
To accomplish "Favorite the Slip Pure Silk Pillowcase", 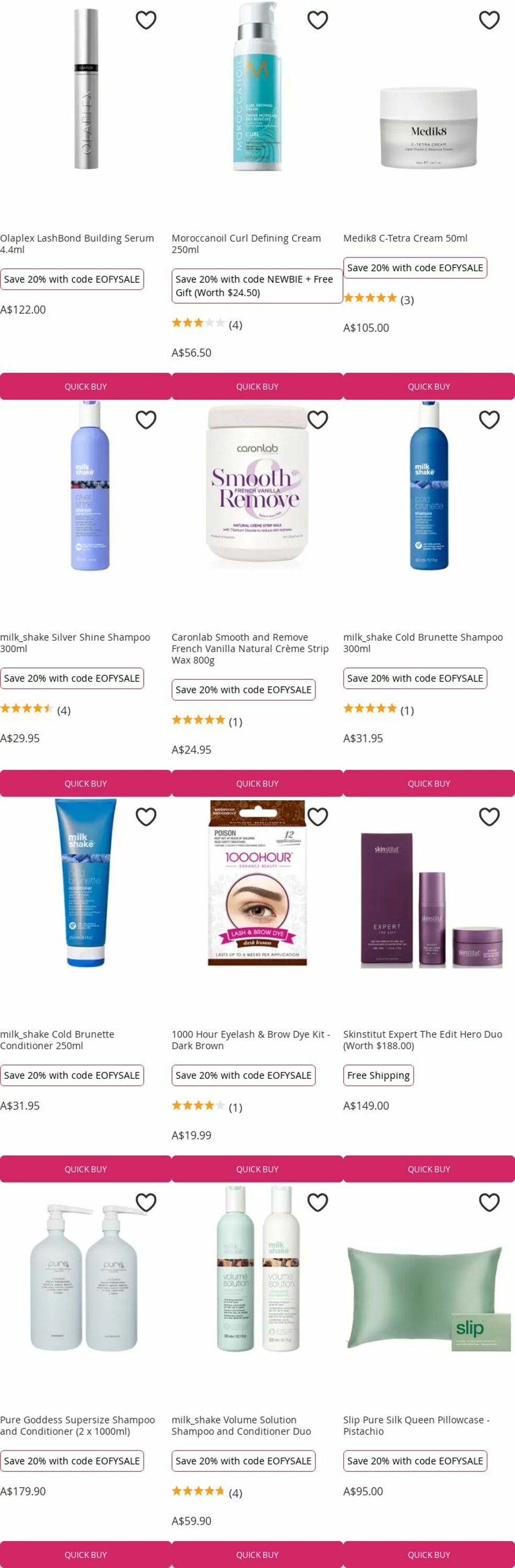I will coord(489,1202).
